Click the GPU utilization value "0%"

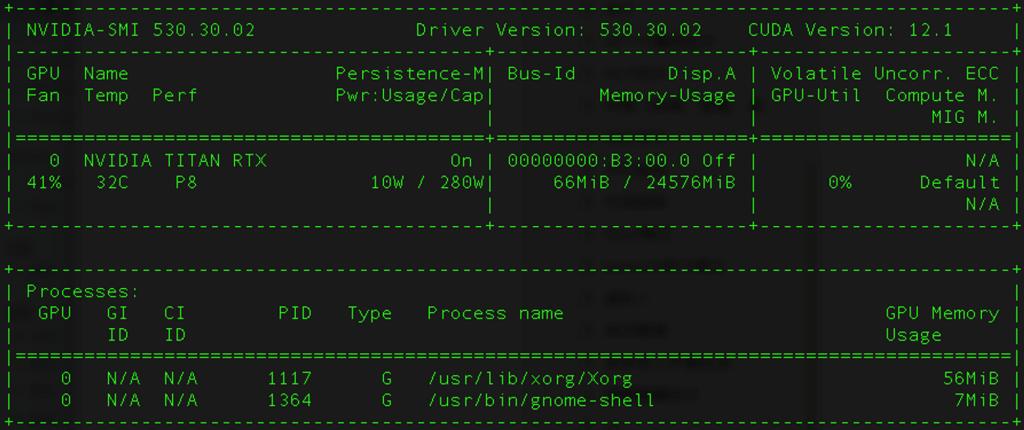(x=840, y=182)
